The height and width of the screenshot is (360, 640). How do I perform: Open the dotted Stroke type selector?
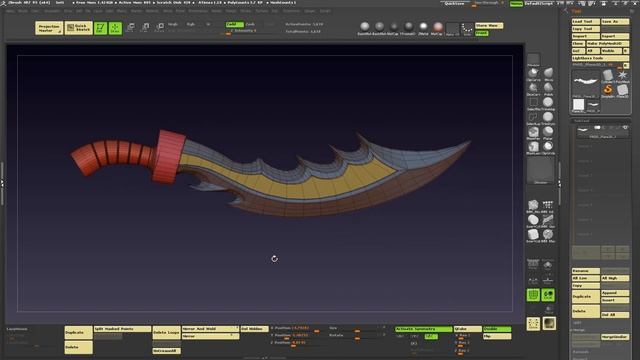(467, 29)
